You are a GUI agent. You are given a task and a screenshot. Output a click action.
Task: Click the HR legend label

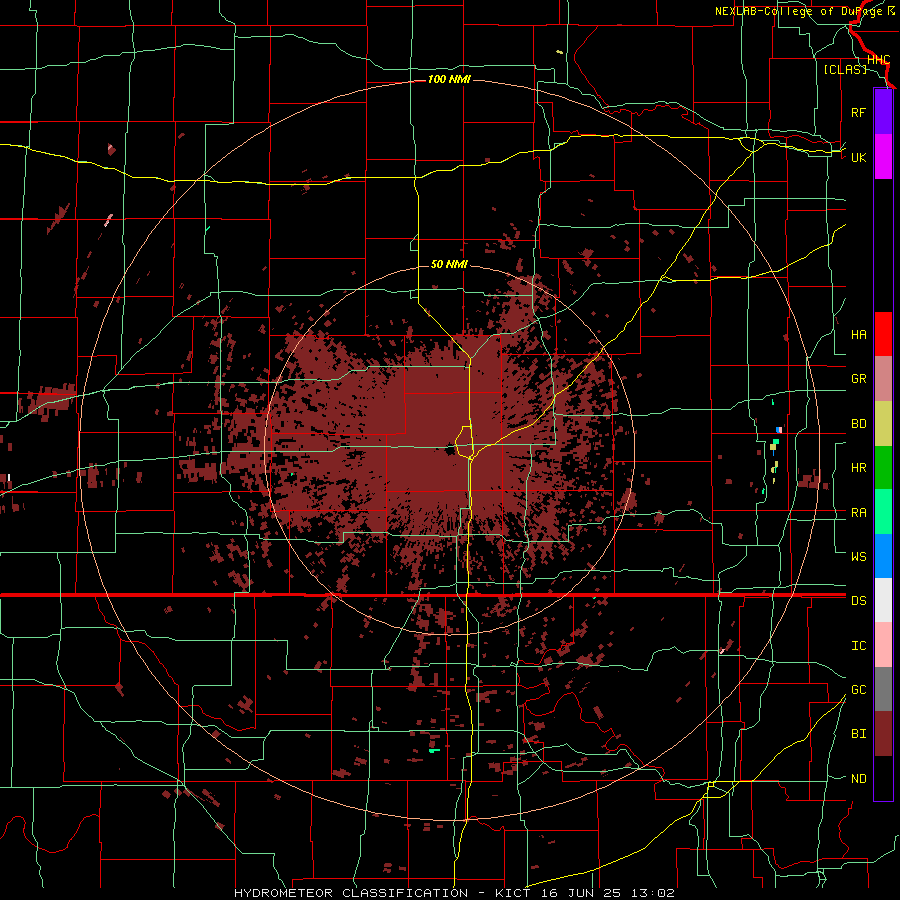point(858,468)
